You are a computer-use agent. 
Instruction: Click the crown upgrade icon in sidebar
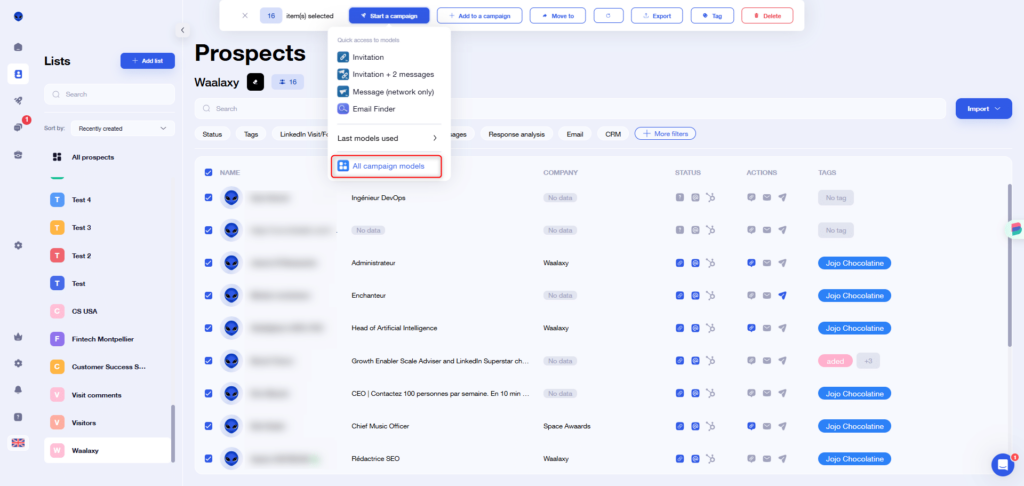coord(18,337)
